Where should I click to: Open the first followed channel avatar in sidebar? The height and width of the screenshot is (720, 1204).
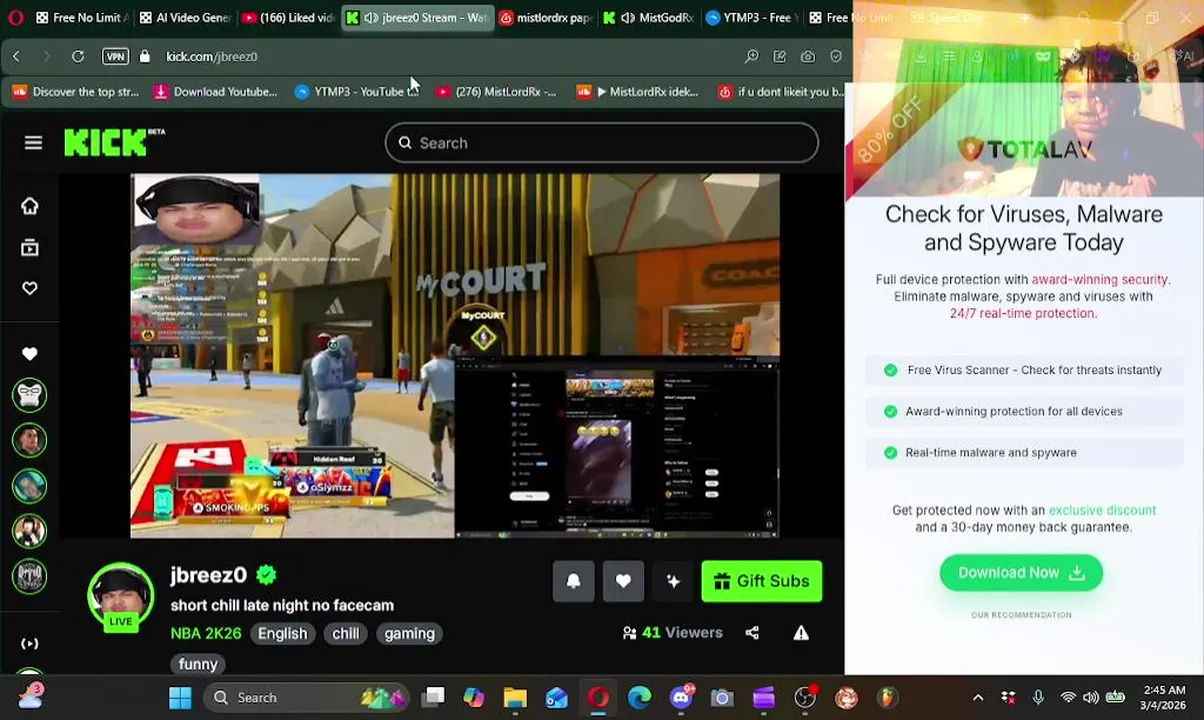[30, 395]
